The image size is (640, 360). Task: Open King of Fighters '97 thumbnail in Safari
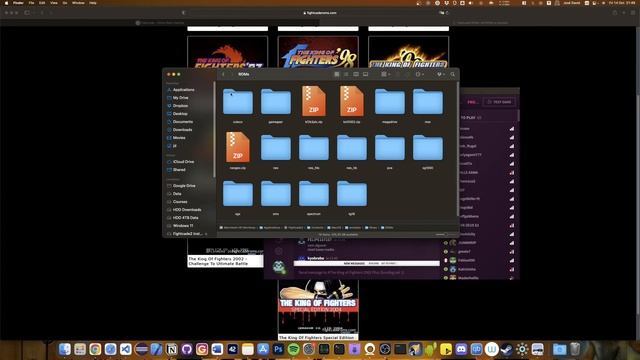coord(227,52)
